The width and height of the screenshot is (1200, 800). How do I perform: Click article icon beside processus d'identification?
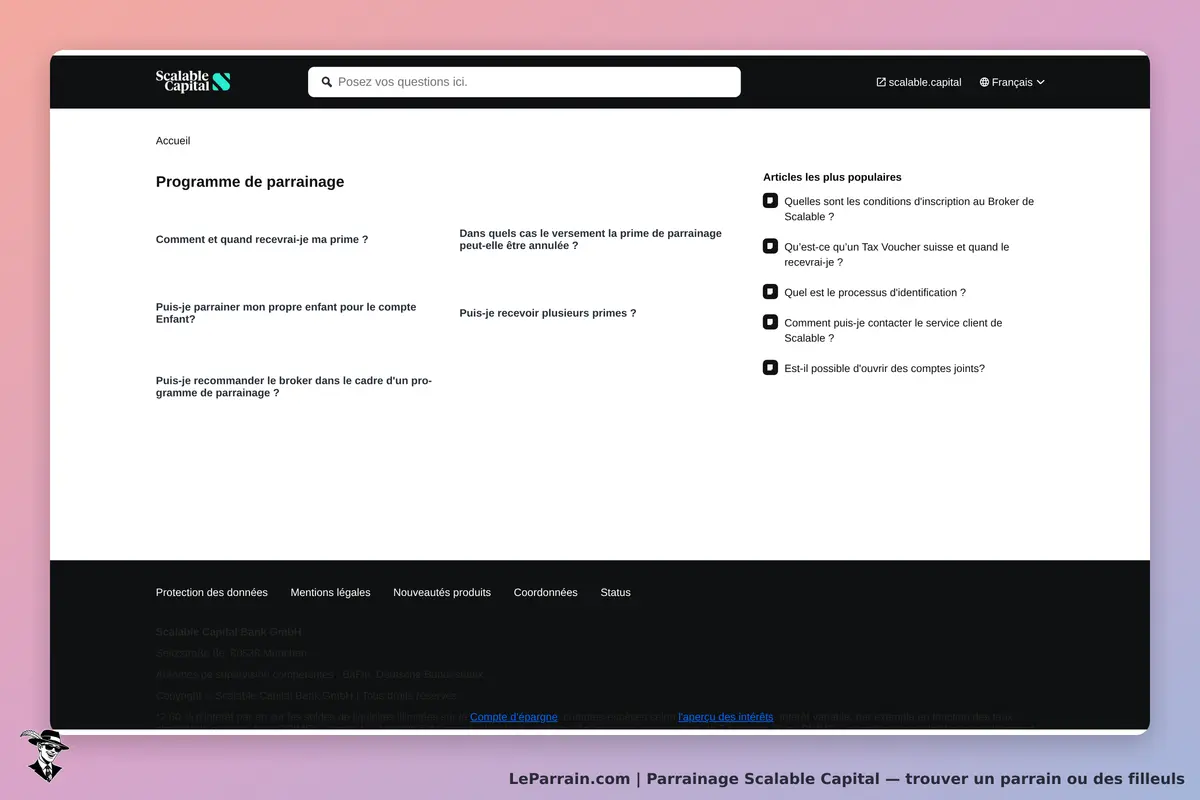pyautogui.click(x=770, y=292)
